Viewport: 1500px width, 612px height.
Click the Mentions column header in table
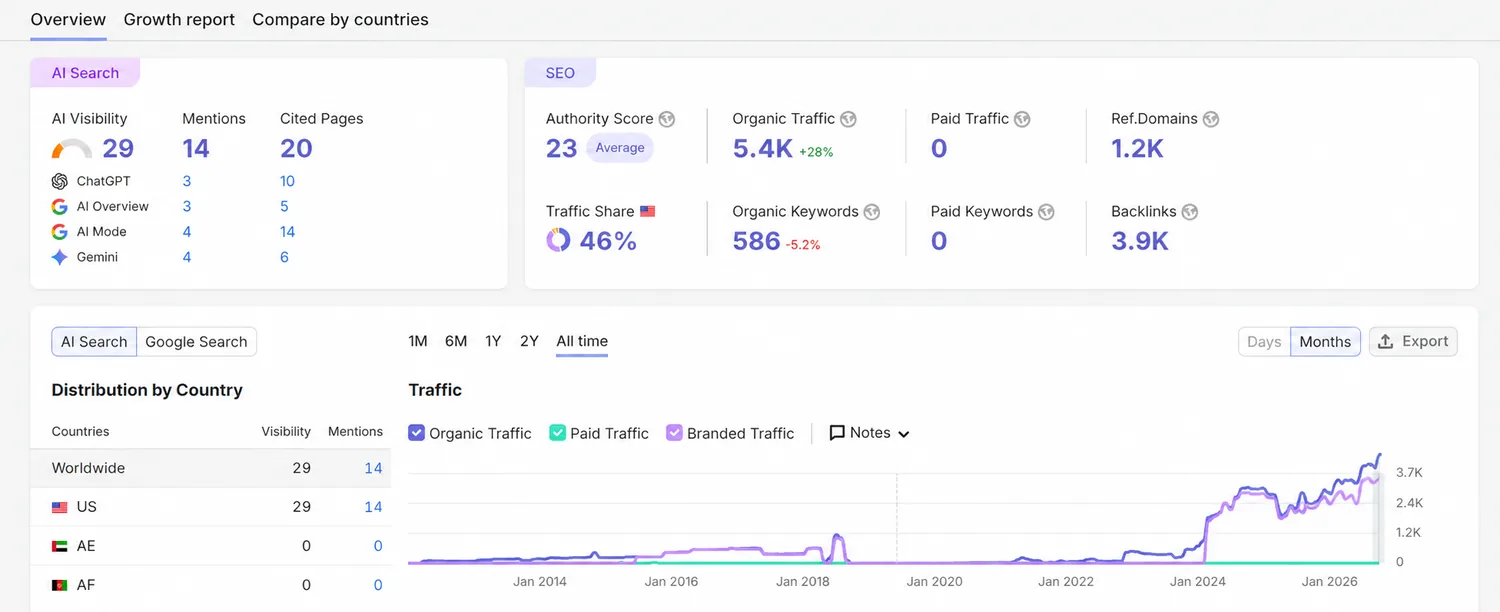(x=355, y=431)
